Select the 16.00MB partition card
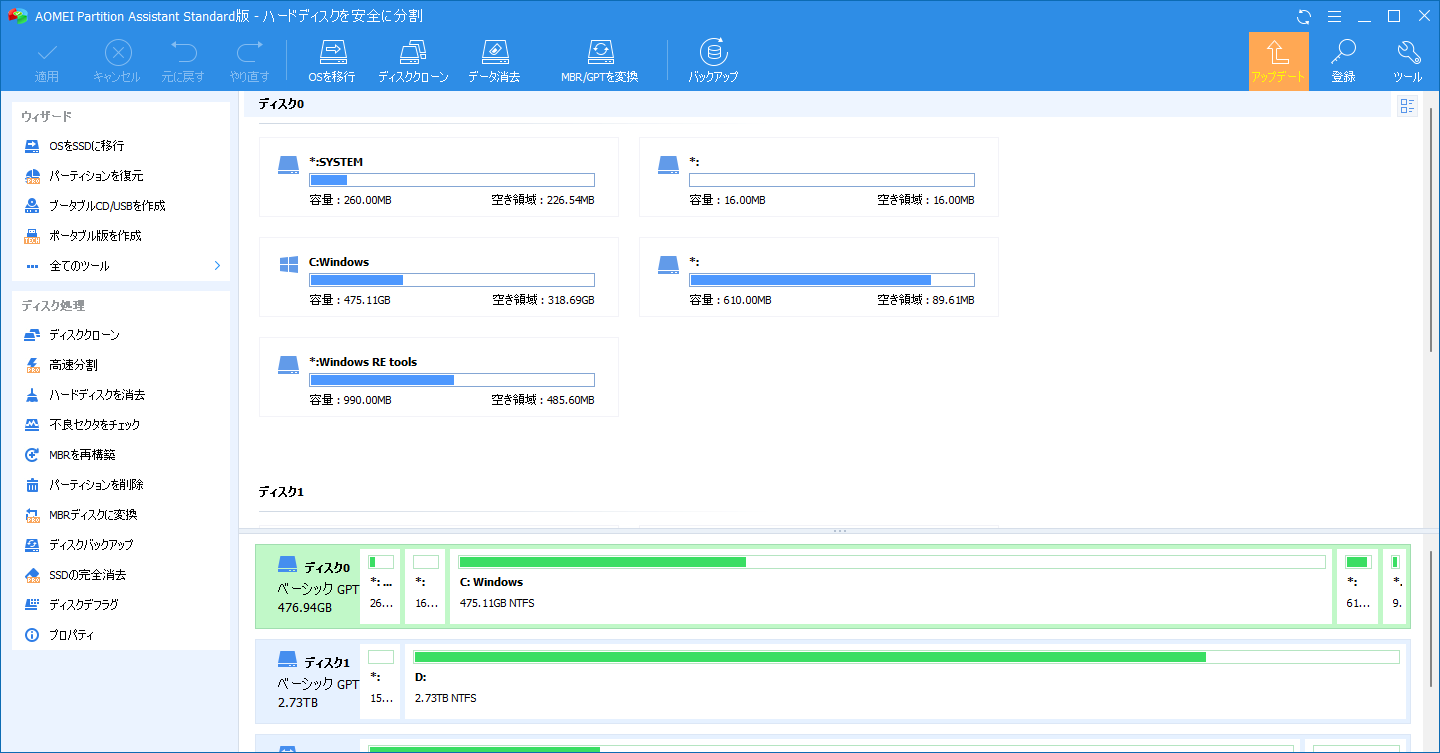Screen dimensions: 1440x753 (x=818, y=177)
